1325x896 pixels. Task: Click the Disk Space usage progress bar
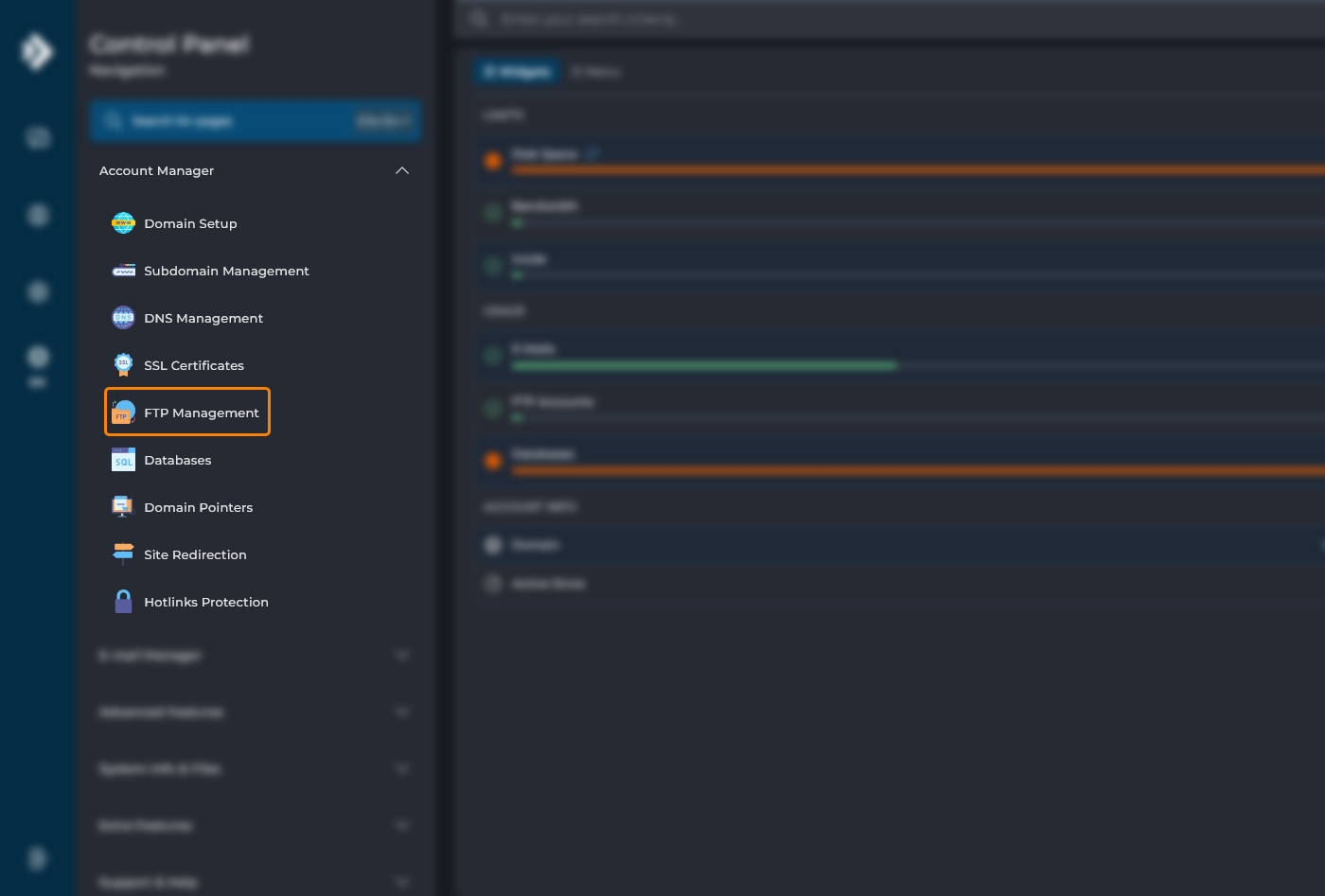[x=852, y=170]
